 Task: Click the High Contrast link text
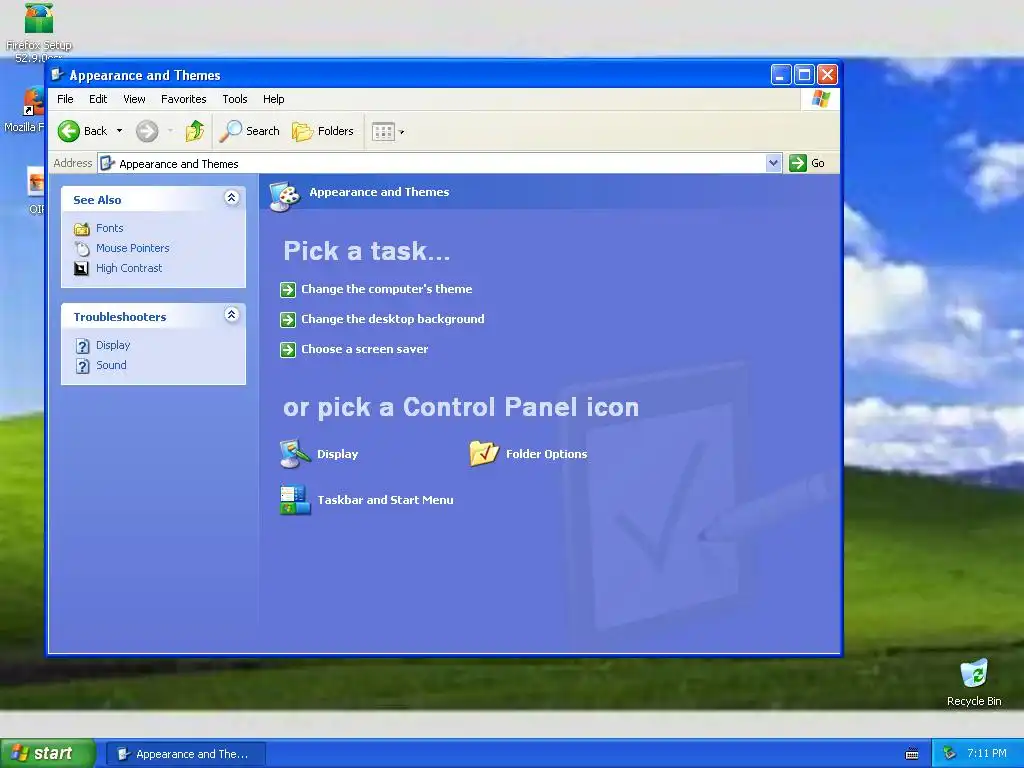(x=129, y=268)
